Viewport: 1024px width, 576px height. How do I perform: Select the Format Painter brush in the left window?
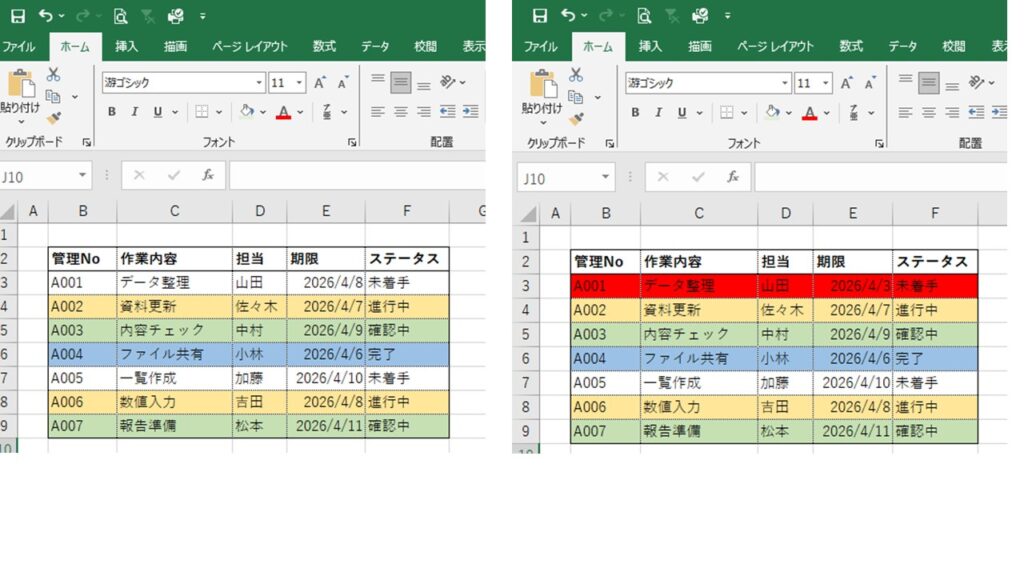click(x=54, y=118)
